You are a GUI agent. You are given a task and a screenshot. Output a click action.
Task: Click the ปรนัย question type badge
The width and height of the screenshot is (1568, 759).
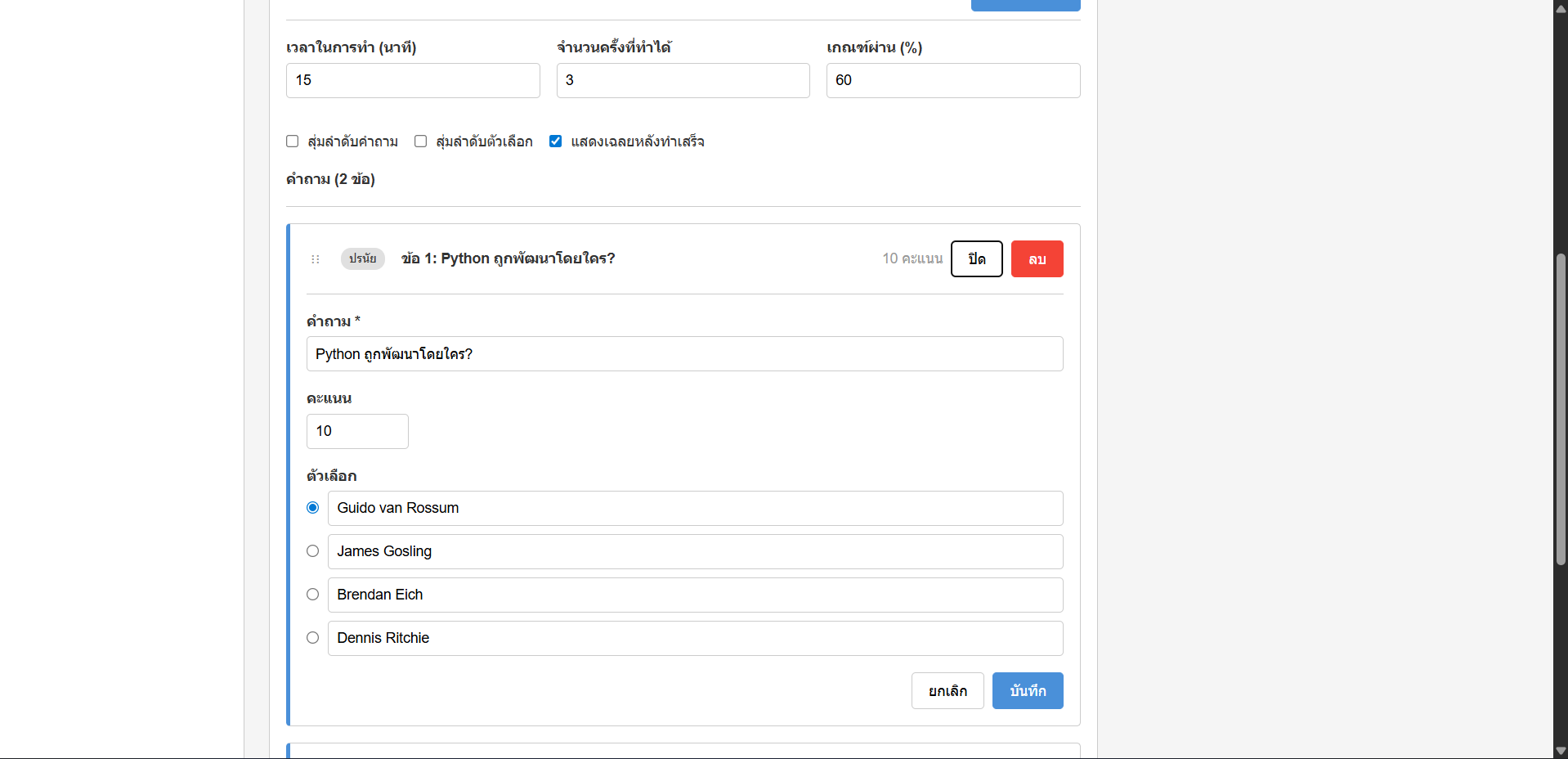[362, 258]
